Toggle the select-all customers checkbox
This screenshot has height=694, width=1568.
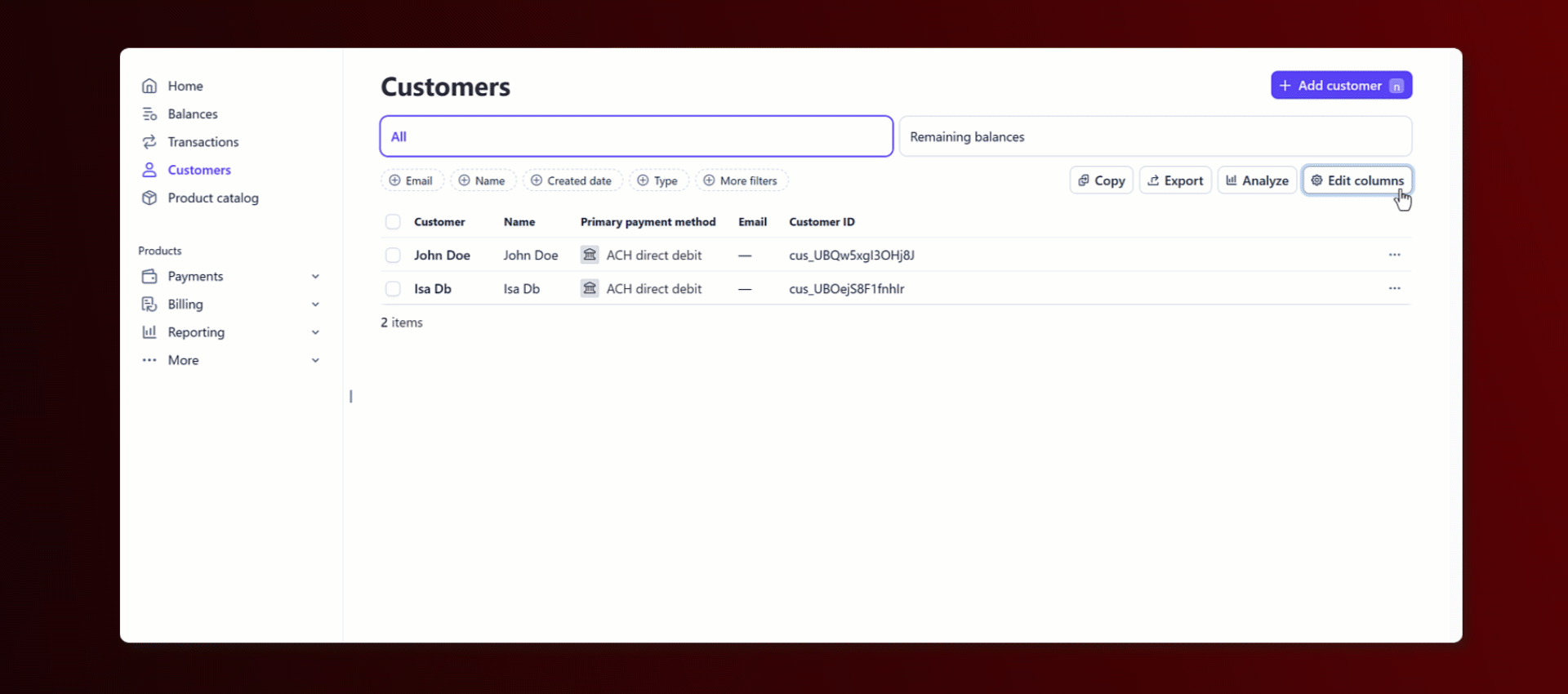tap(393, 222)
